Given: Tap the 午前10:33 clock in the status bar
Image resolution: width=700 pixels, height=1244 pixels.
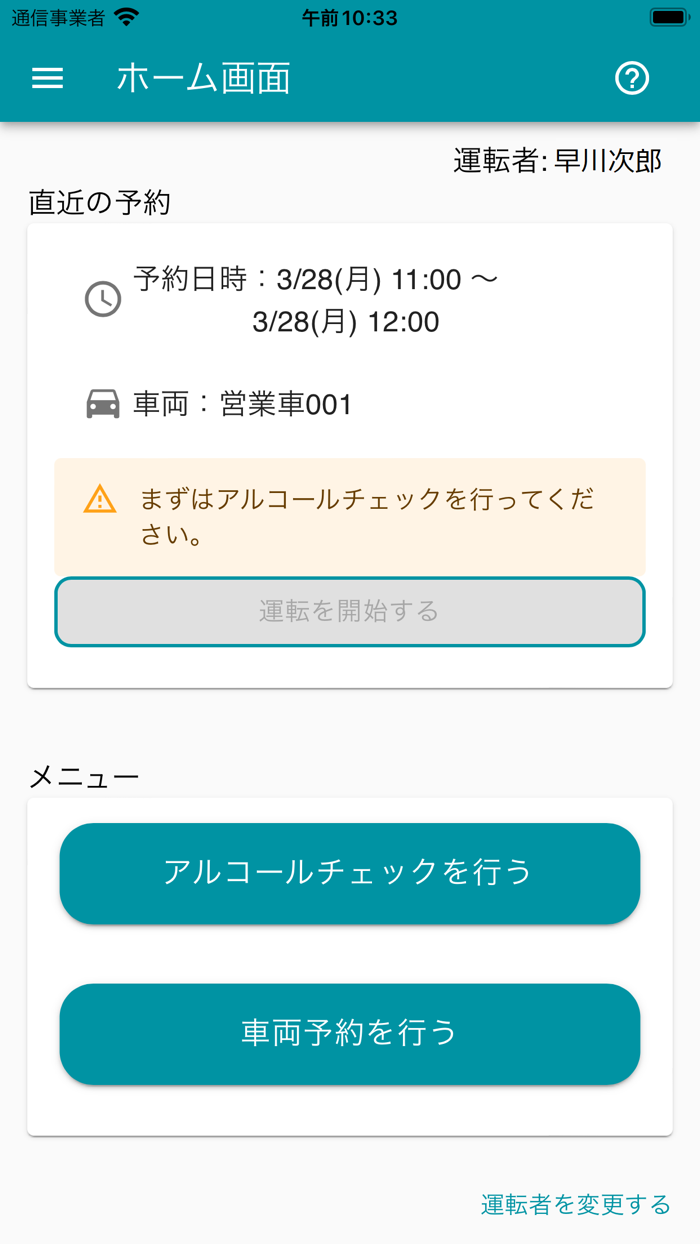Looking at the screenshot, I should coord(348,17).
